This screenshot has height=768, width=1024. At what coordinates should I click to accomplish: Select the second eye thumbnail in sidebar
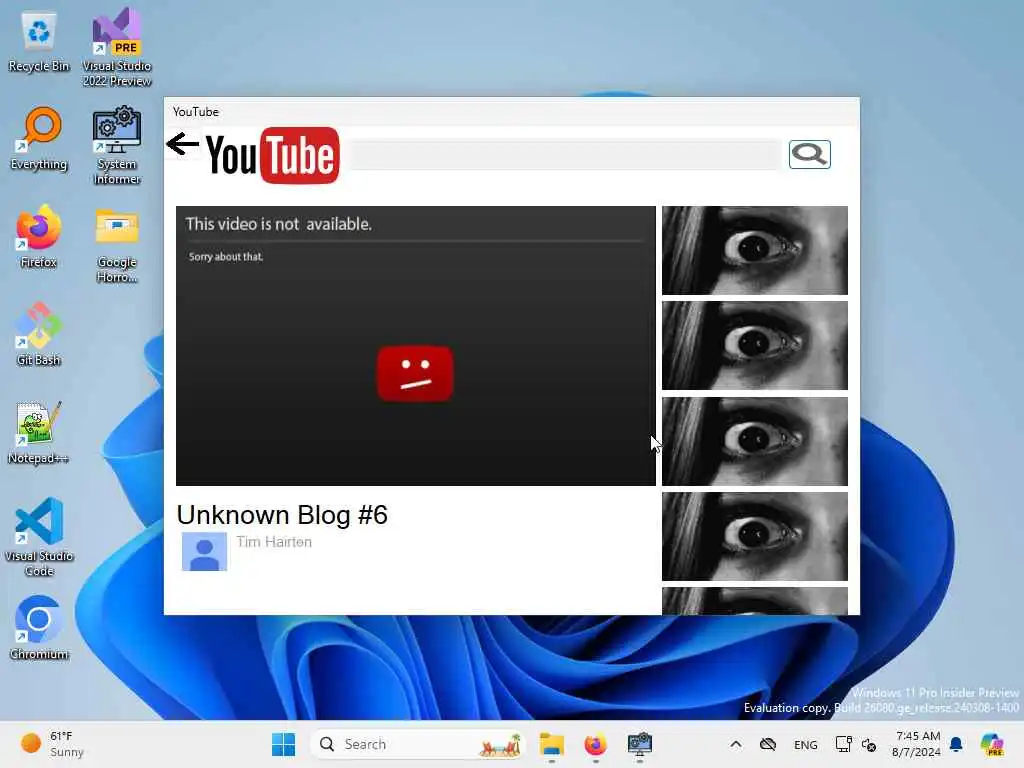pyautogui.click(x=755, y=345)
